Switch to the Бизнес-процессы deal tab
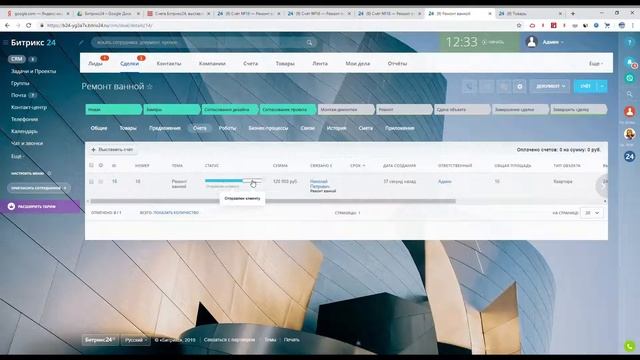This screenshot has height=360, width=640. pos(268,128)
